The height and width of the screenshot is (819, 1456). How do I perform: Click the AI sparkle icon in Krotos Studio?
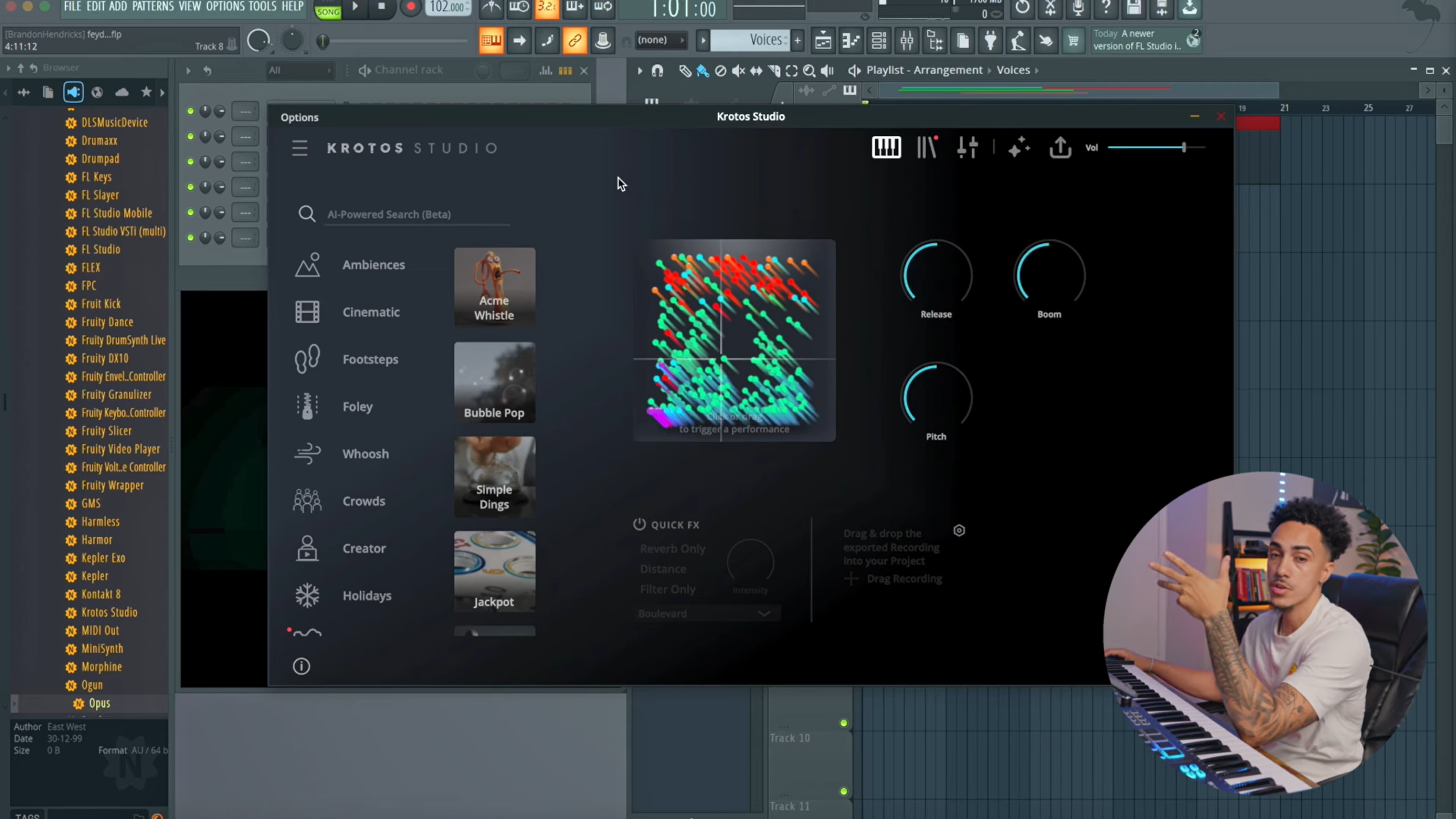pyautogui.click(x=1019, y=148)
